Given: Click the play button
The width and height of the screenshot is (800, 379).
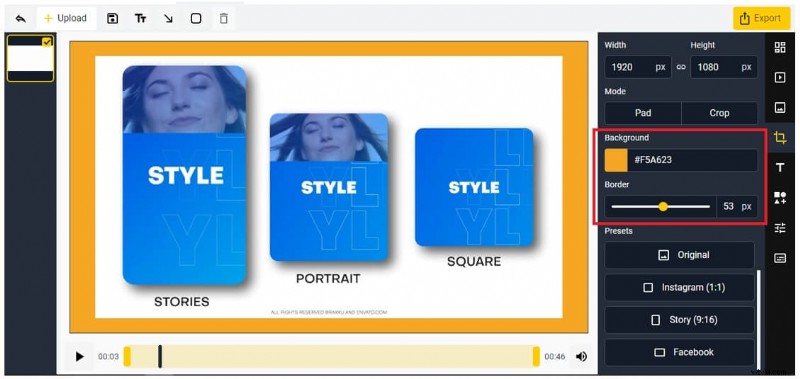Looking at the screenshot, I should (80, 357).
